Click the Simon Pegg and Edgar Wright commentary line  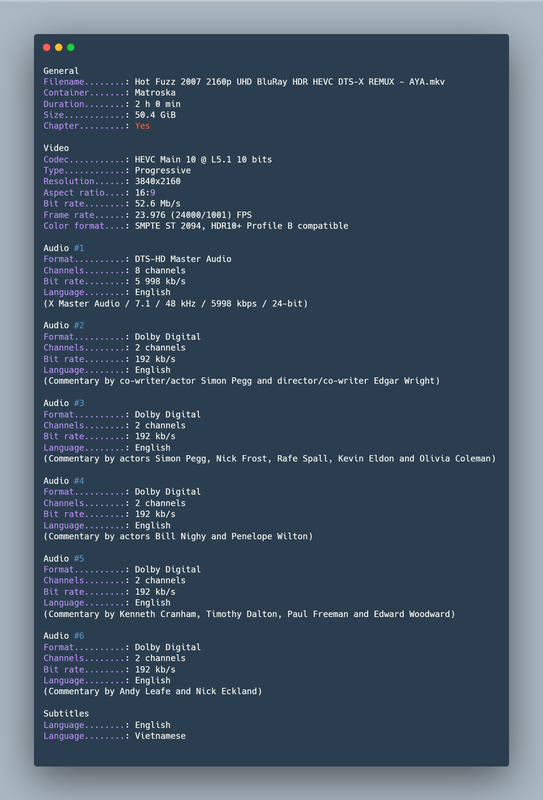pyautogui.click(x=241, y=381)
